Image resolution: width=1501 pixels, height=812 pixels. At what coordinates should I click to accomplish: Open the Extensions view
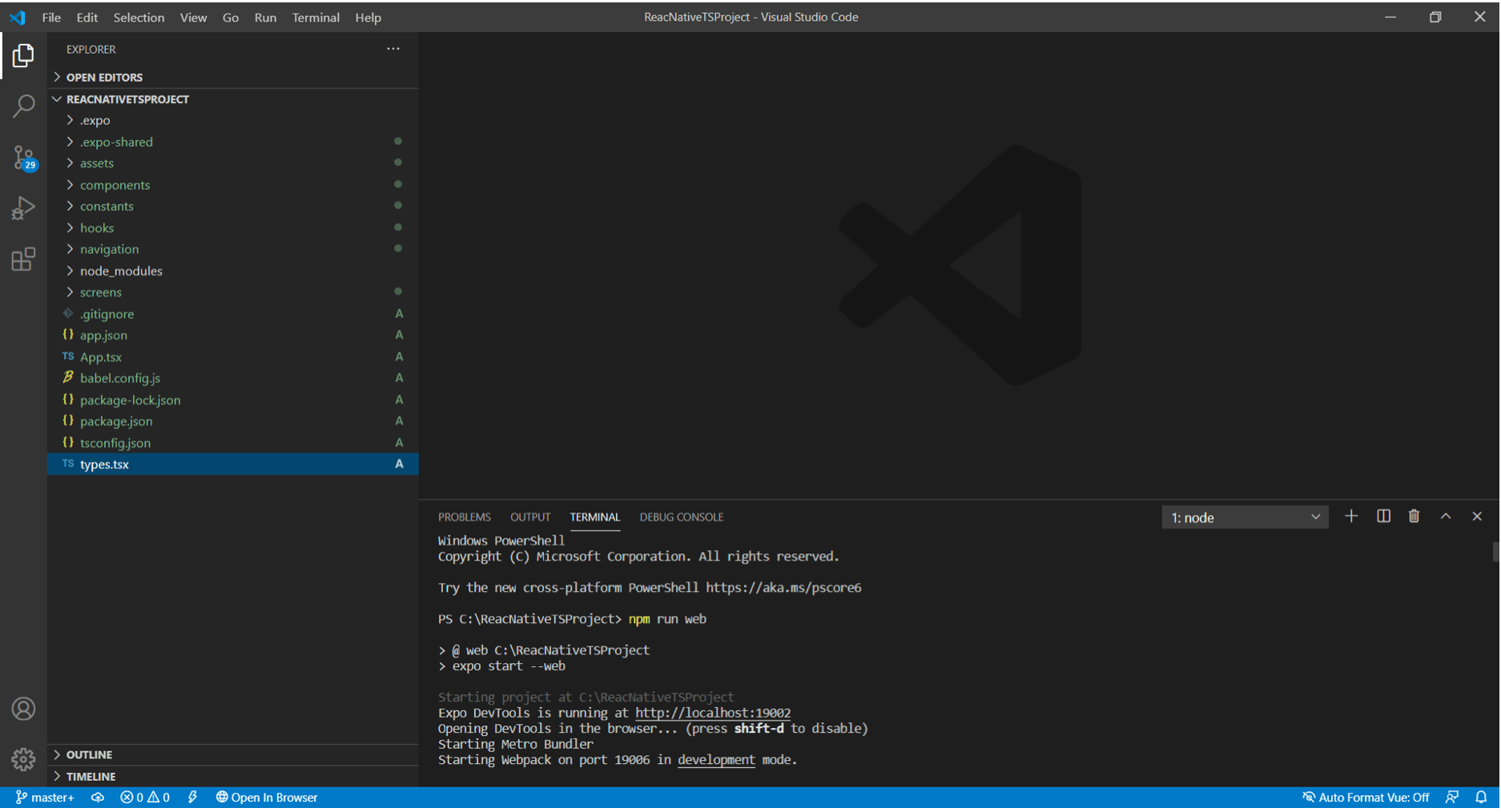pyautogui.click(x=23, y=259)
